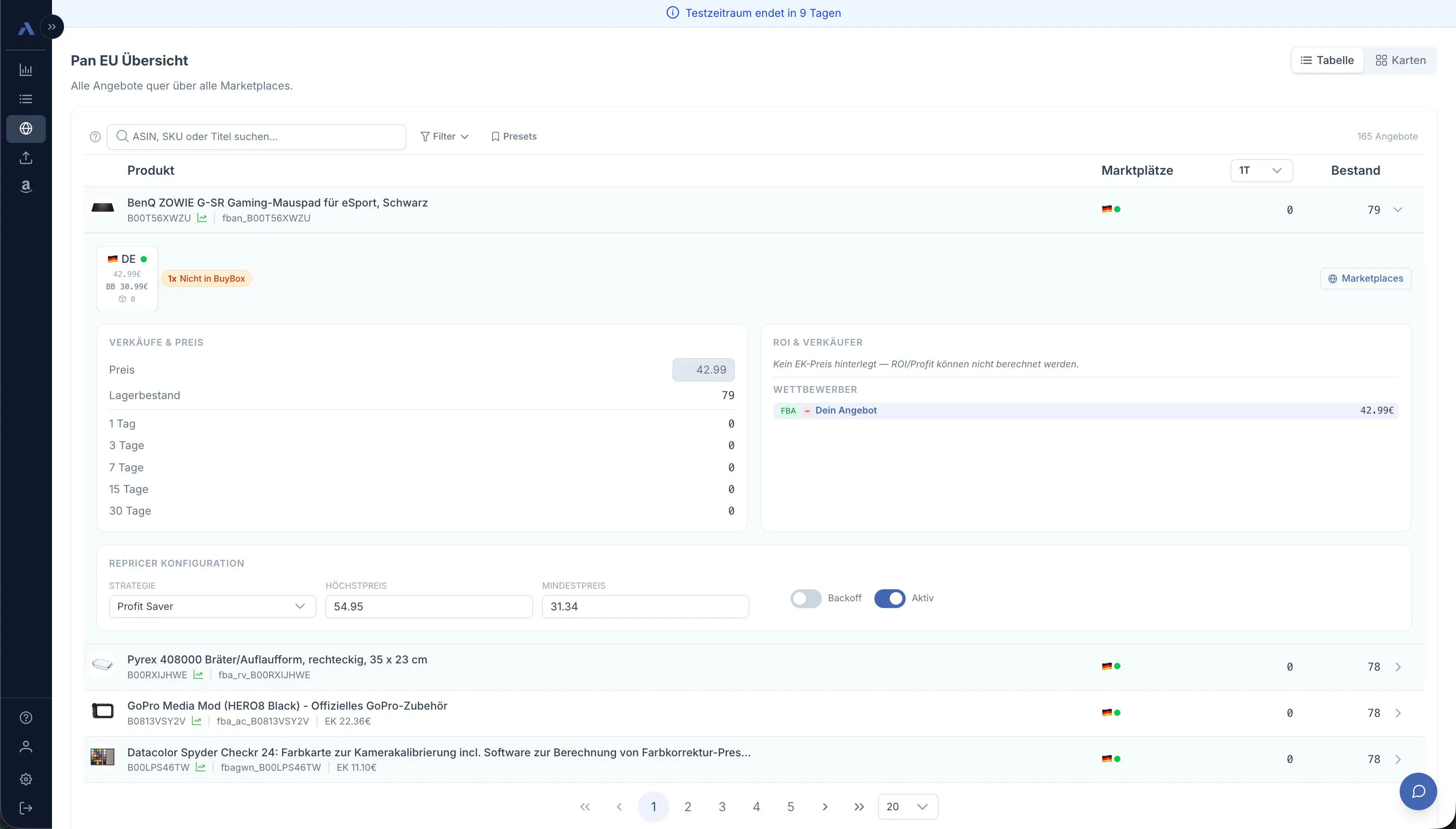Open the list view sidebar icon
The width and height of the screenshot is (1456, 829).
click(26, 99)
